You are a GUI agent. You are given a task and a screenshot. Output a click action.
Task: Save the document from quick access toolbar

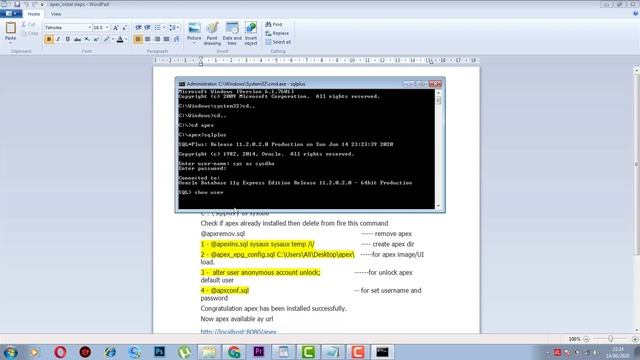tap(17, 4)
